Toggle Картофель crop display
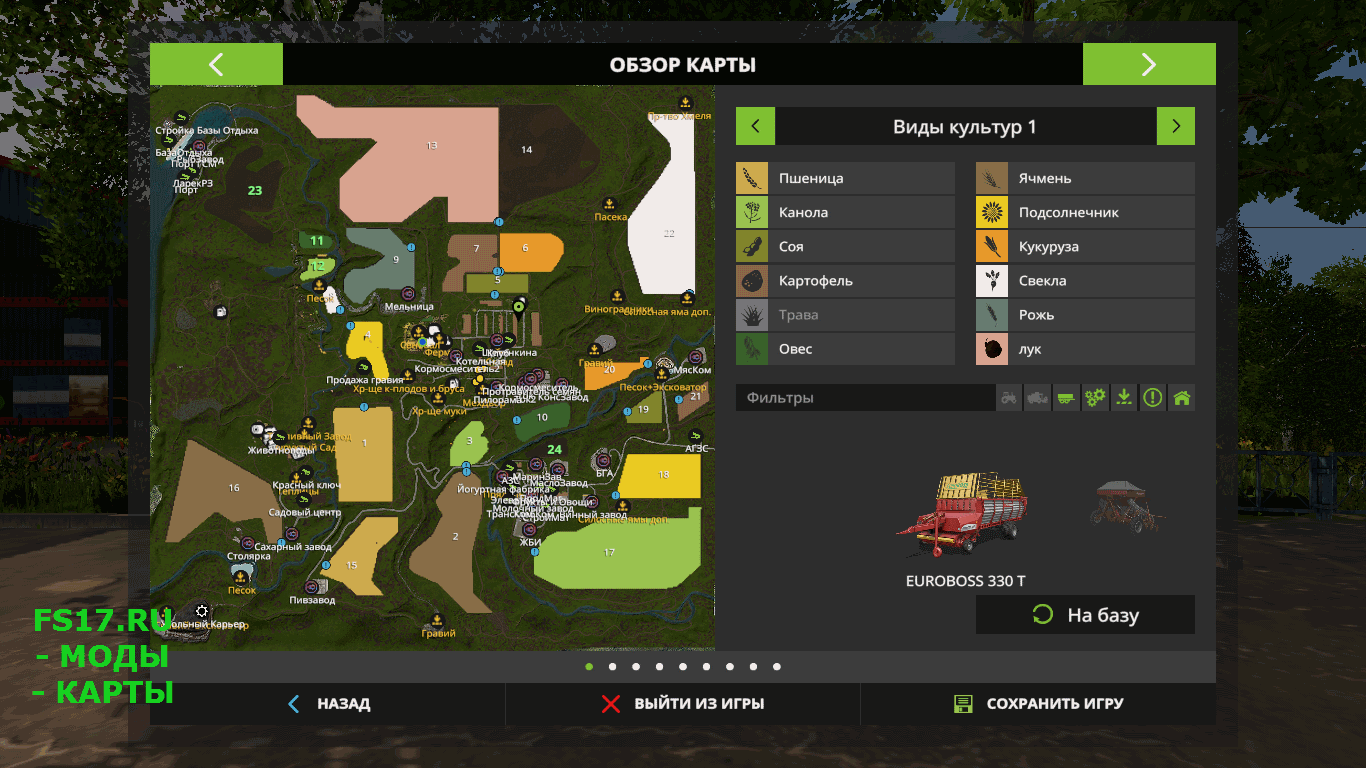1366x768 pixels. 846,280
